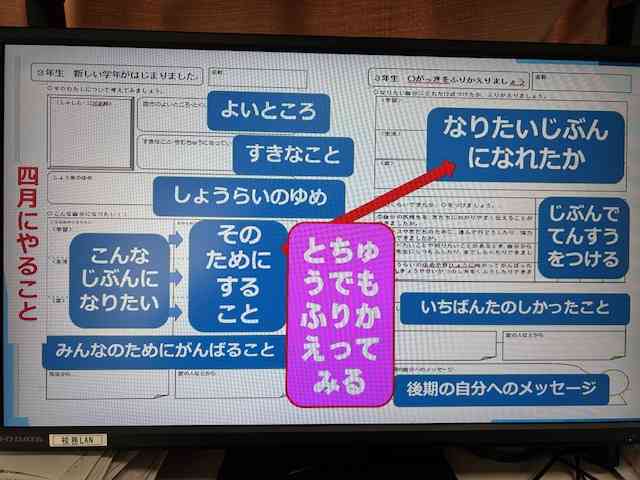Click the top blue arrow beside そのためにすること
The width and height of the screenshot is (640, 480).
(178, 238)
